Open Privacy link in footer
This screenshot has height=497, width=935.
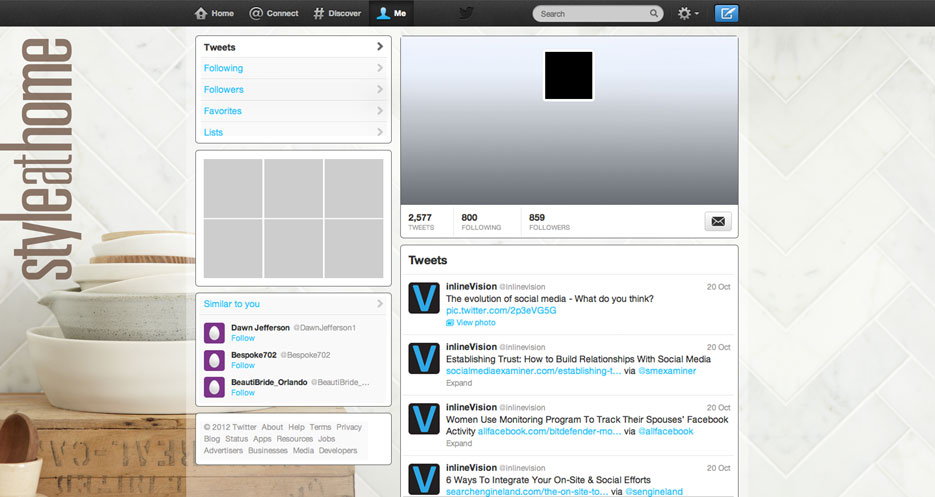tap(349, 427)
